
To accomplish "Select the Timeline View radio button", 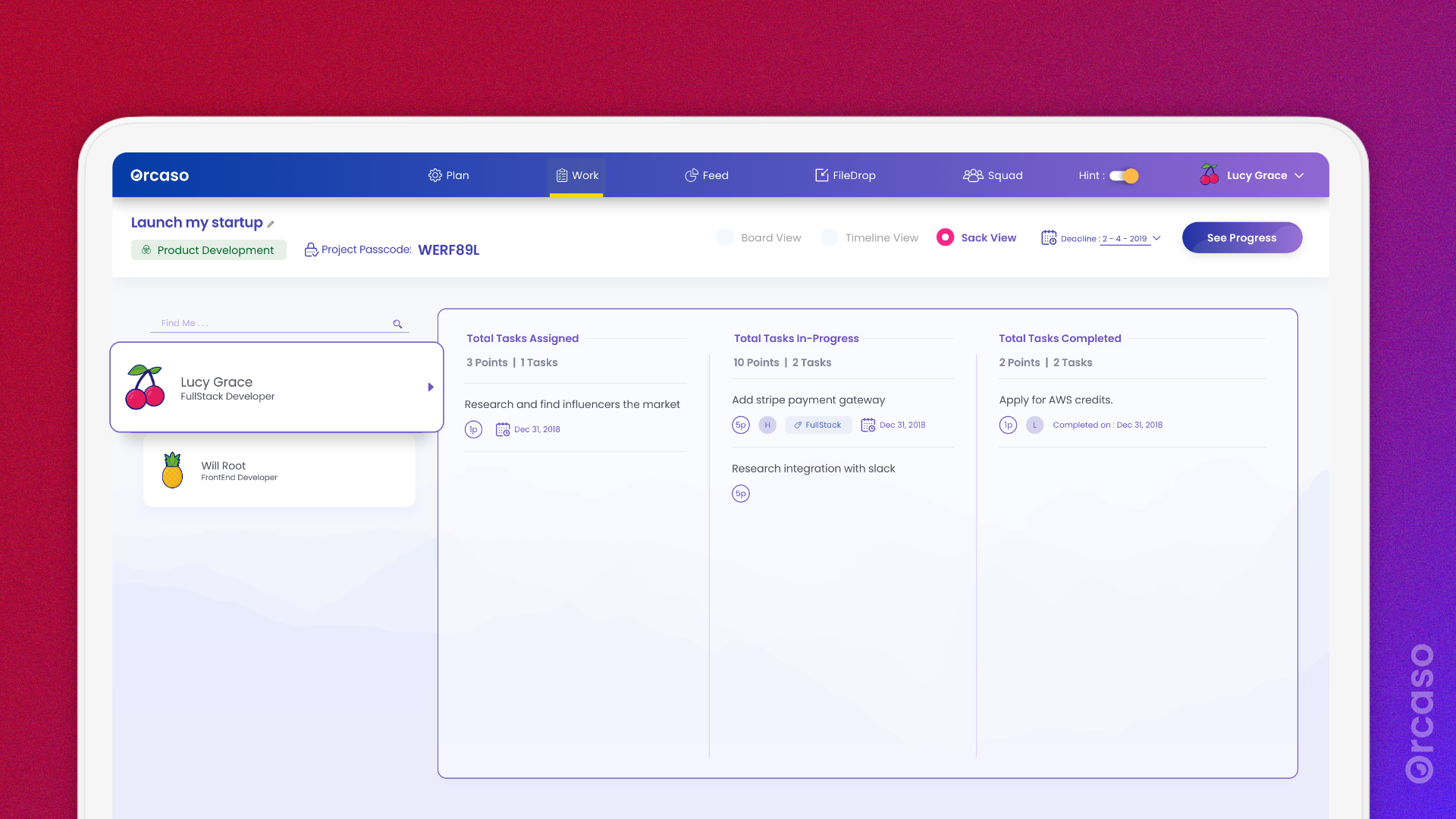I will [x=830, y=237].
